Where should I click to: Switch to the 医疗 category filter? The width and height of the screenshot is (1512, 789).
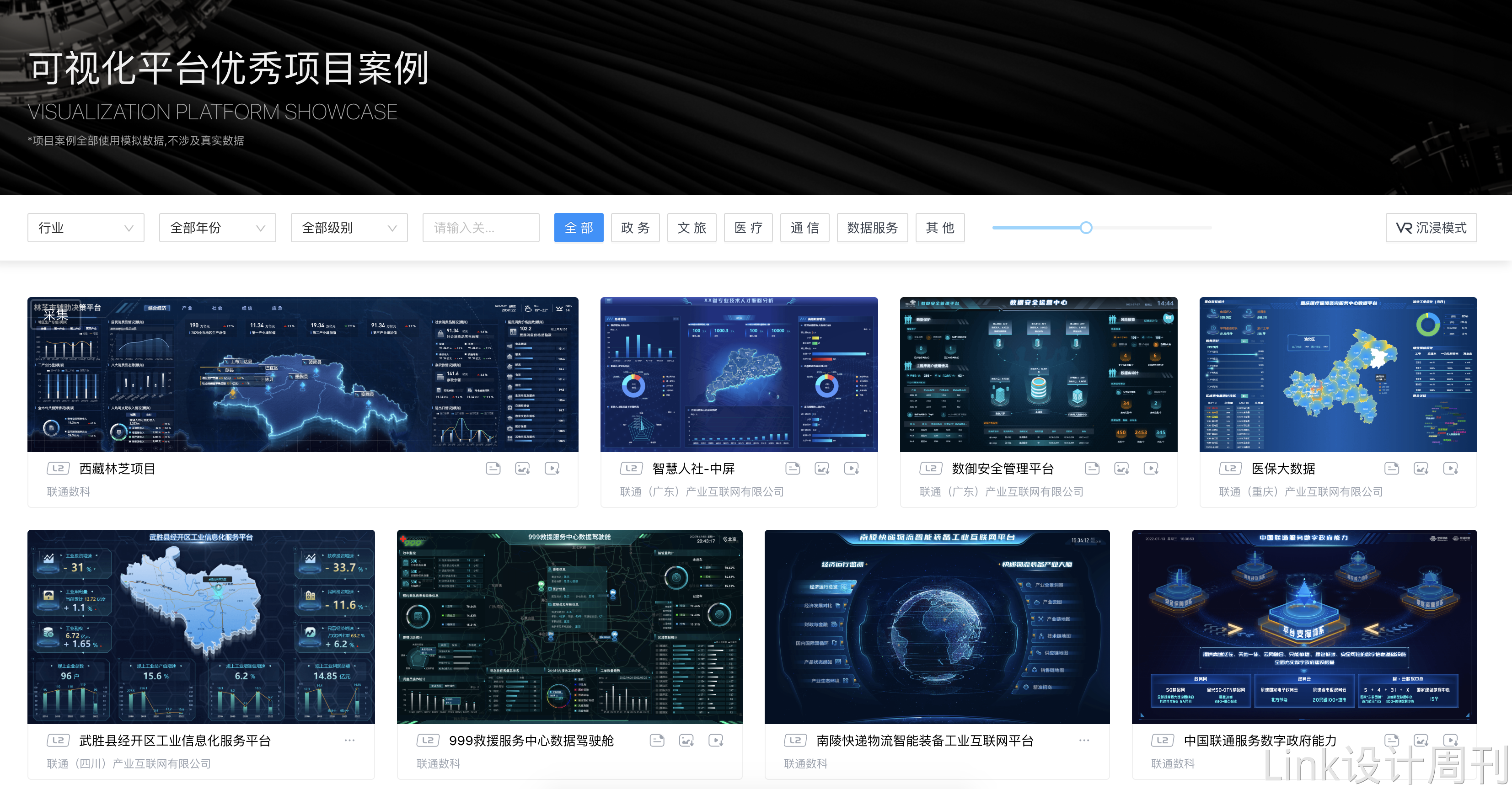(x=748, y=228)
